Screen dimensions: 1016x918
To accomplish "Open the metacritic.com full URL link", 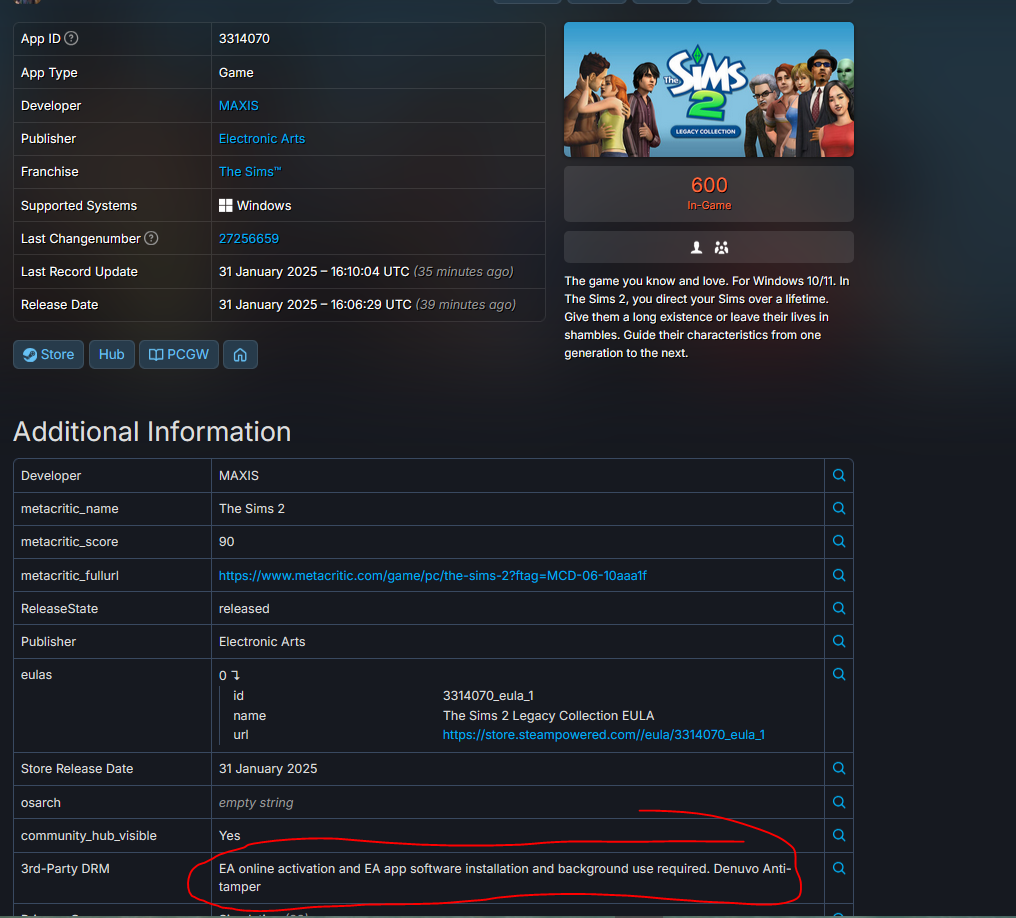I will coord(433,575).
